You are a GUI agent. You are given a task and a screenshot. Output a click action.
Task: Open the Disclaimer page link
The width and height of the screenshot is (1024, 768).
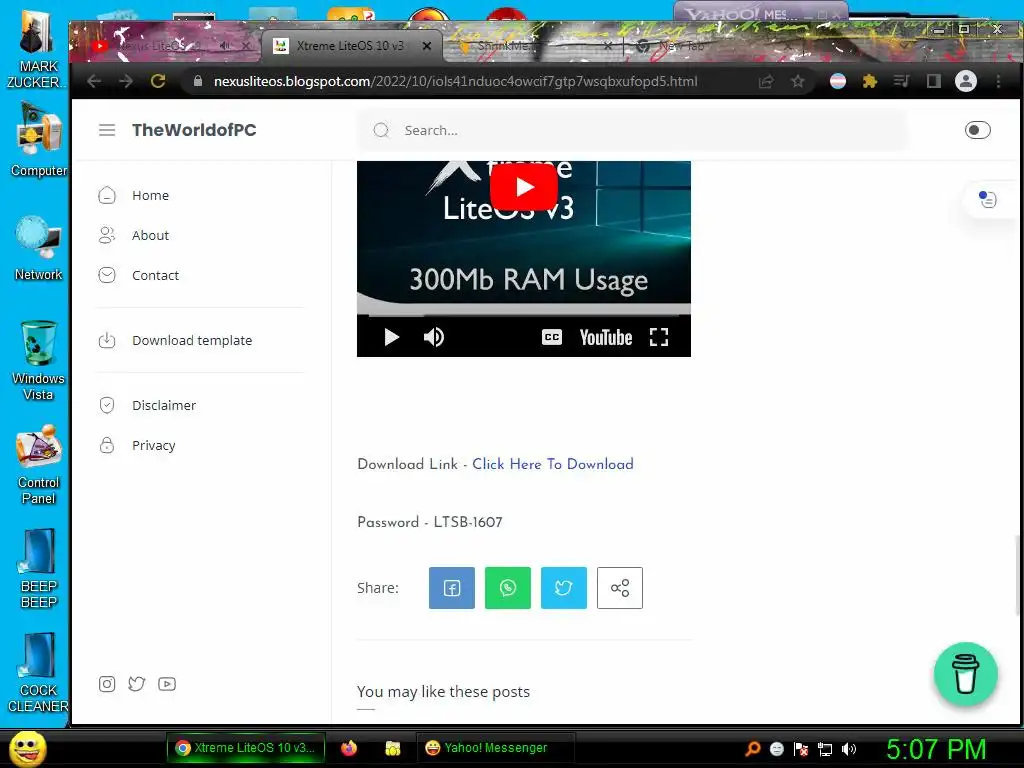164,405
